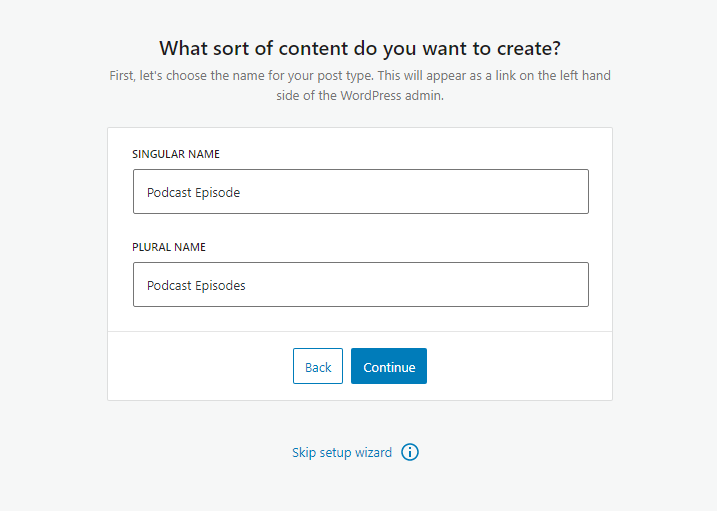Viewport: 717px width, 511px height.
Task: Focus the Singular Name input field
Action: 360,192
